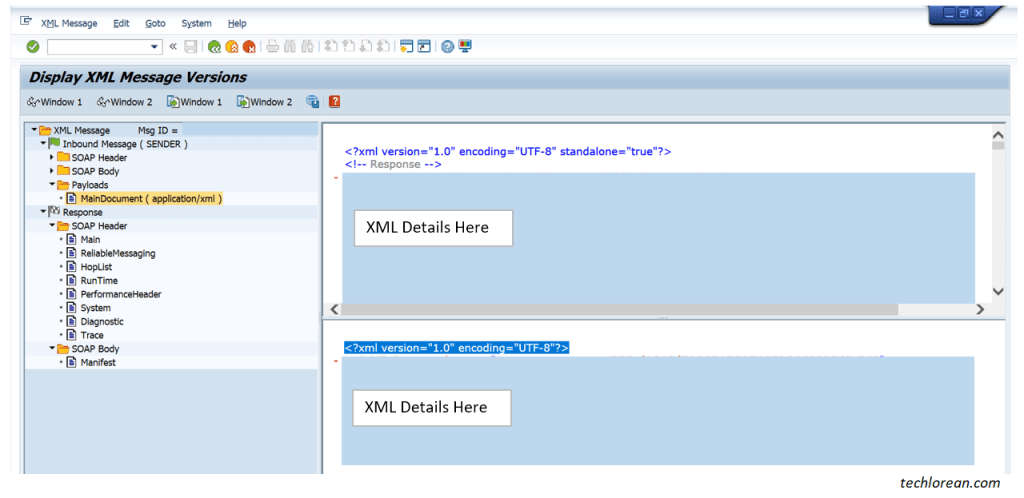Expand SOAP Header under Inbound Message
Viewport: 1024px width, 498px height.
(x=52, y=157)
